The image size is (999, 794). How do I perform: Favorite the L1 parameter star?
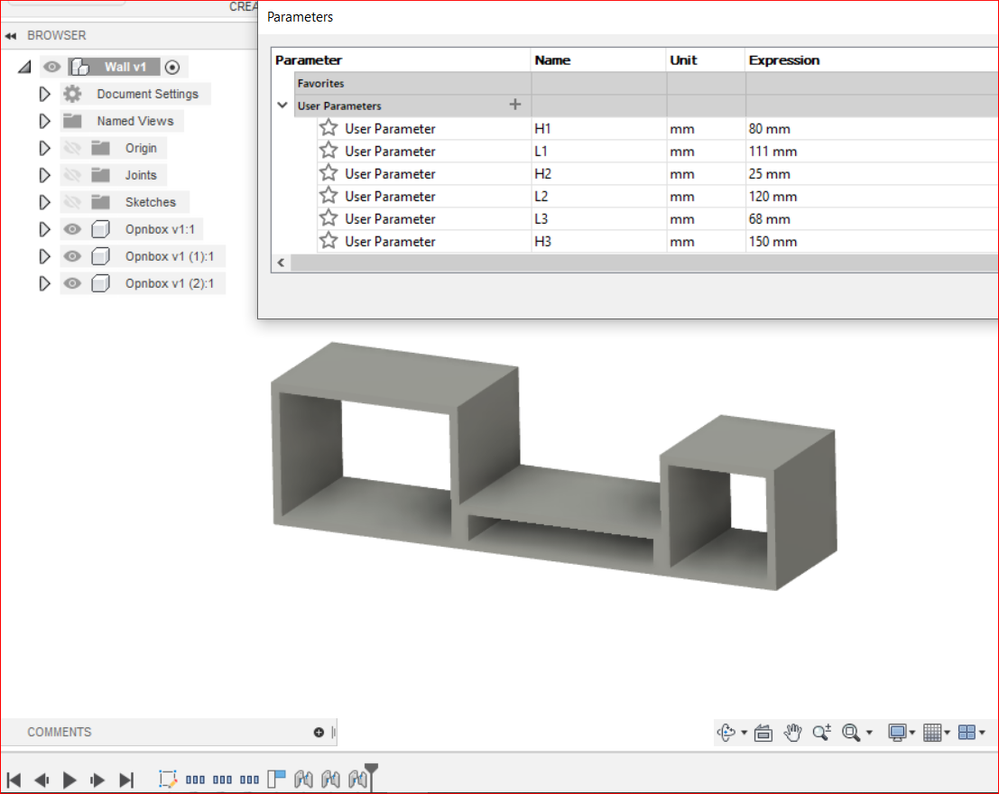click(x=329, y=150)
